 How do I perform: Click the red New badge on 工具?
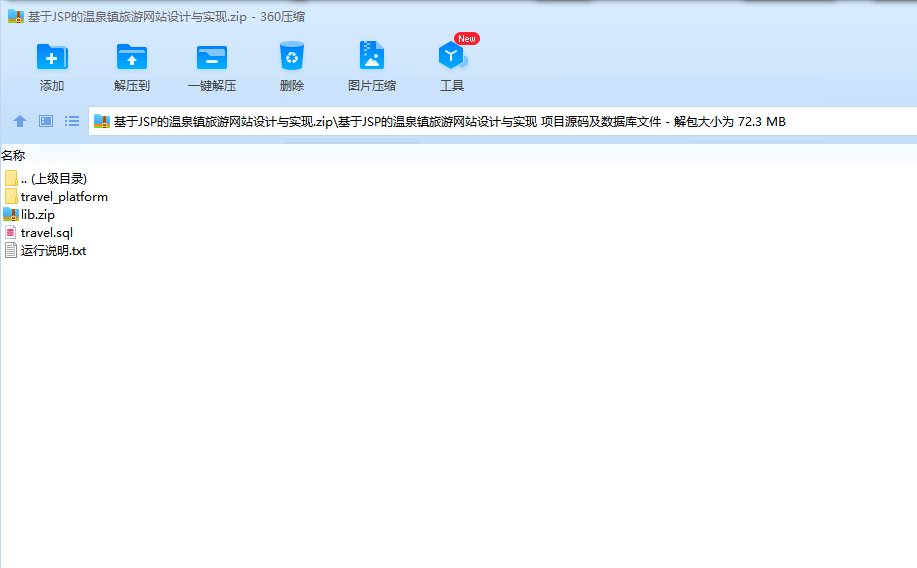(x=467, y=39)
